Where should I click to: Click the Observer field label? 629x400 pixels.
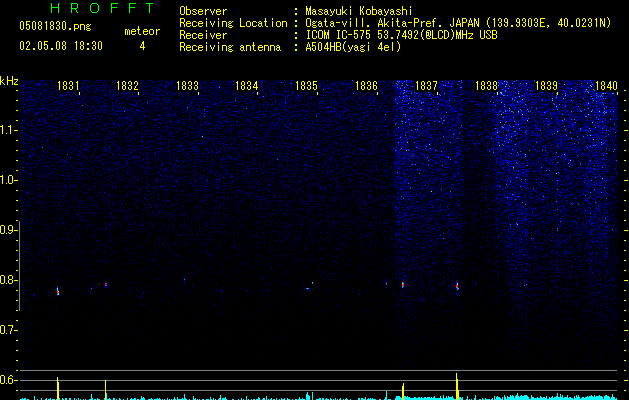click(x=203, y=11)
